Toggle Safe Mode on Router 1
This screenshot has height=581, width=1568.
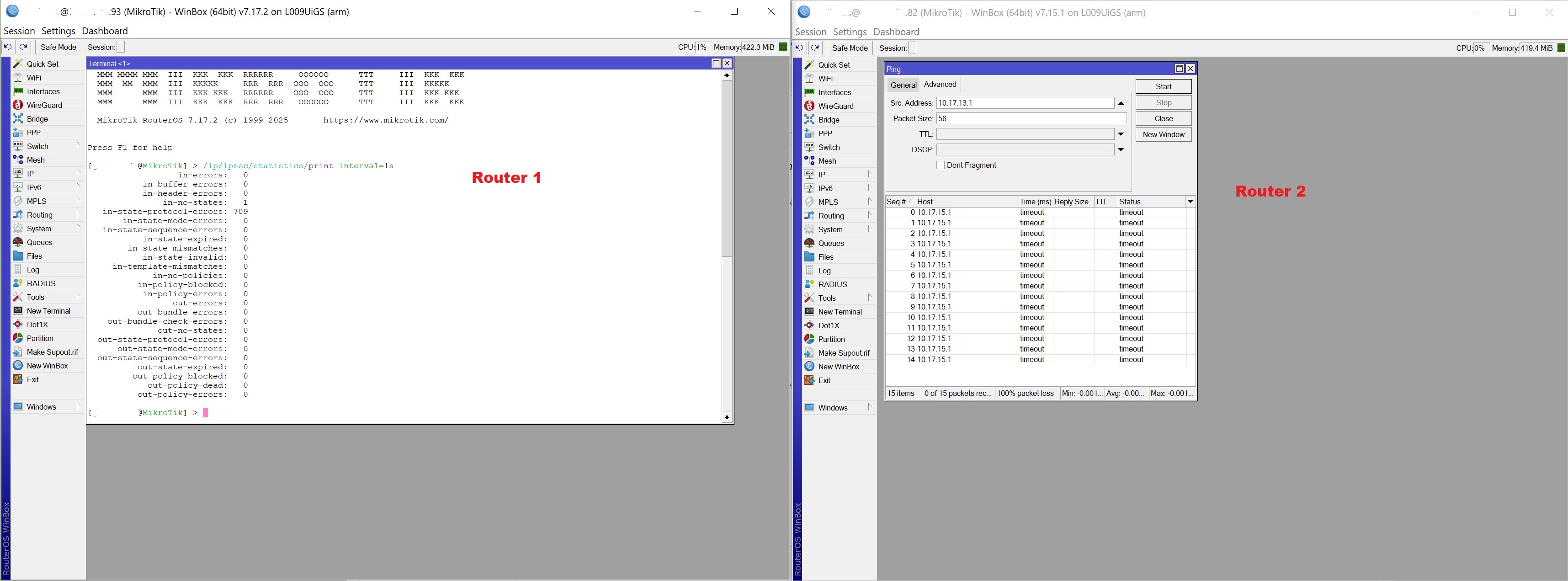click(x=58, y=47)
